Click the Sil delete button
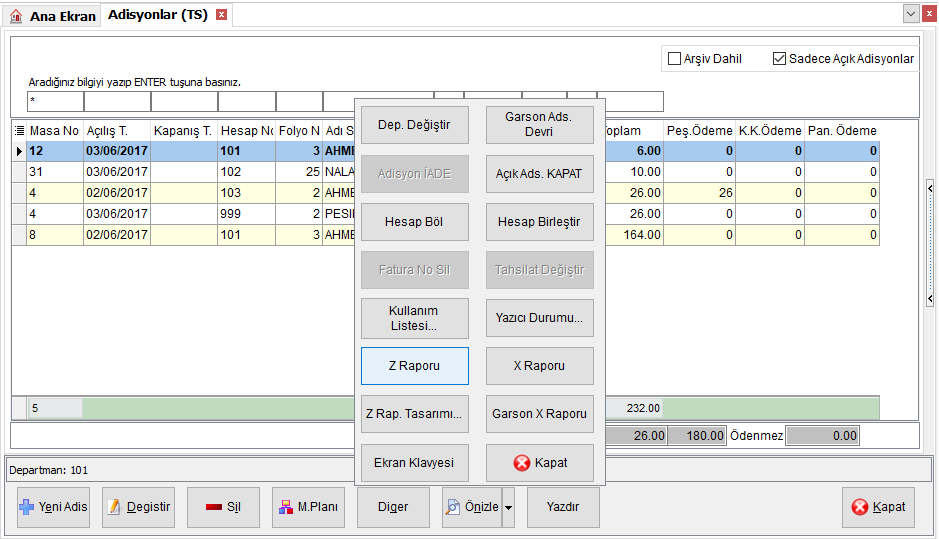Screen dimensions: 939x539 (223, 507)
